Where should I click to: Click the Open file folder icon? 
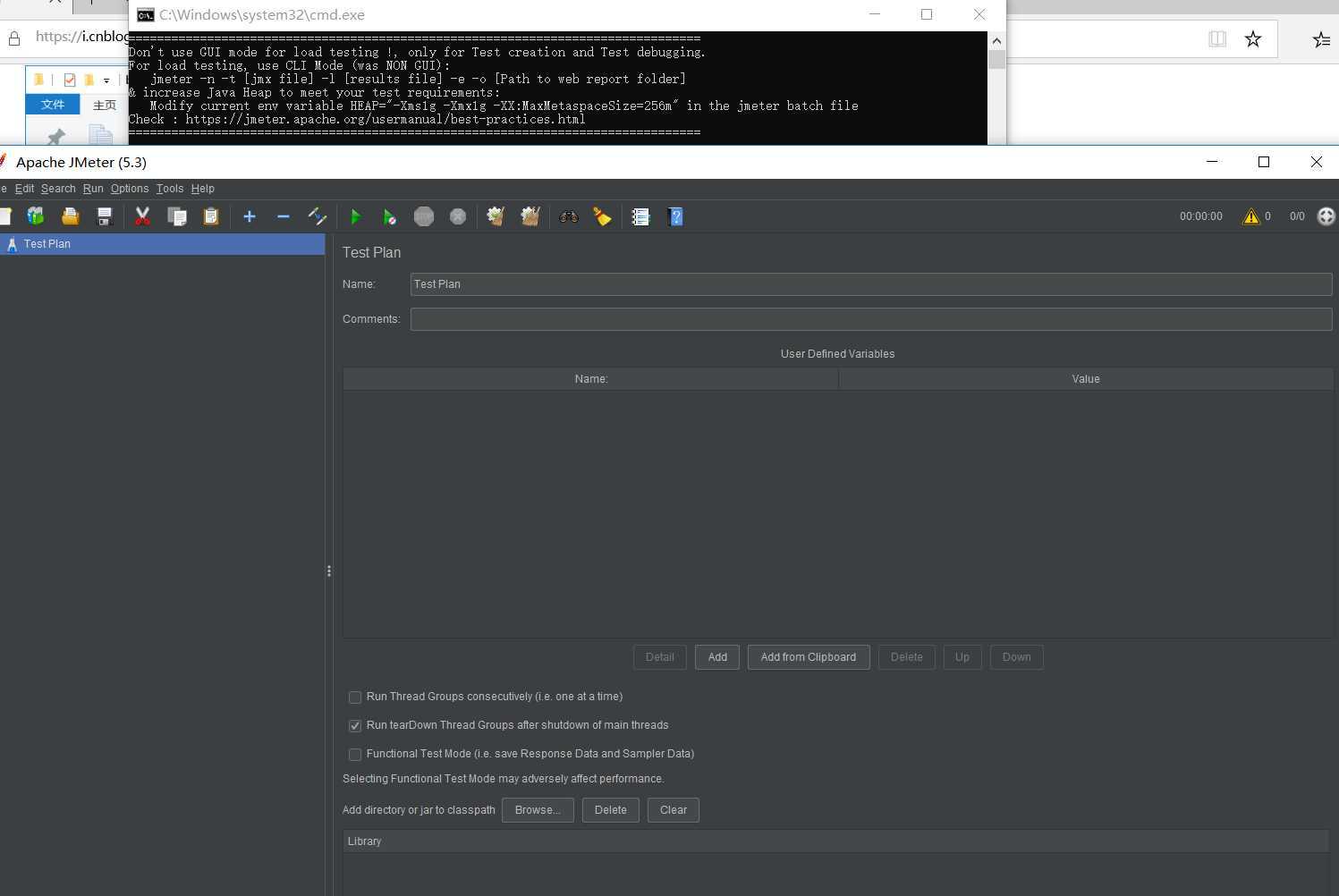(x=70, y=216)
